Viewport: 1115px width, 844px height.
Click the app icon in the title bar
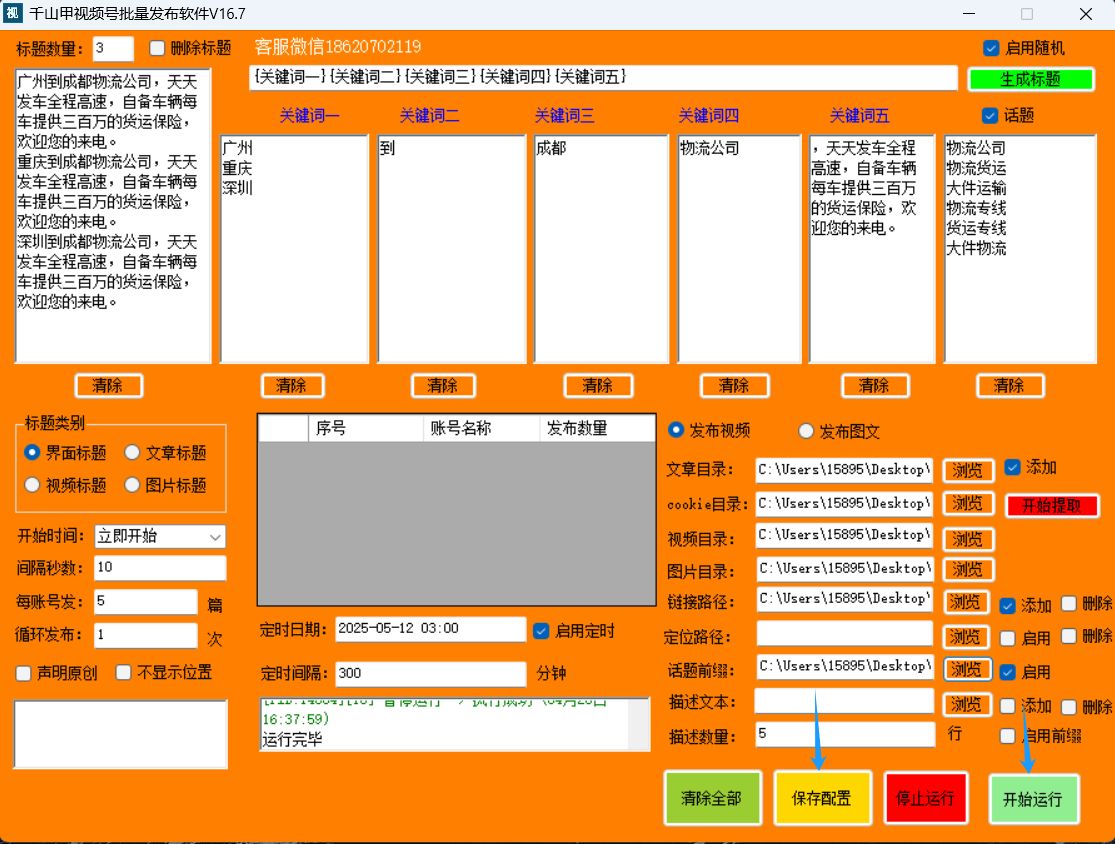(13, 14)
